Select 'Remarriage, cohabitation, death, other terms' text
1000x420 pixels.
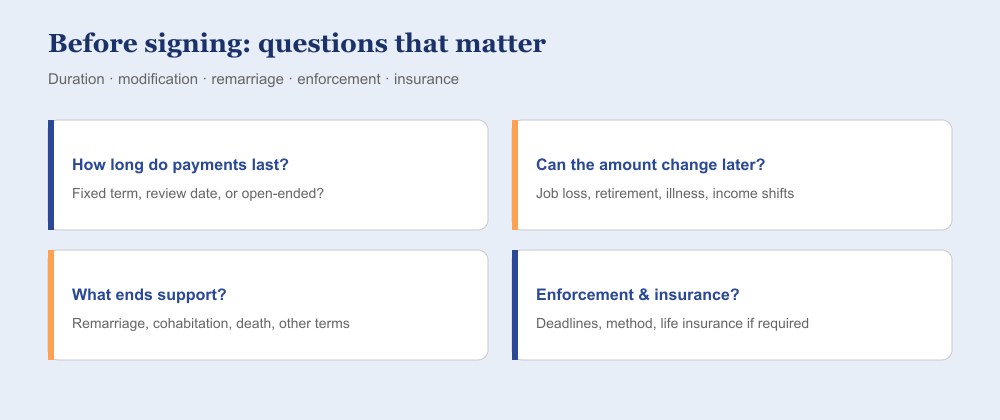[x=210, y=323]
